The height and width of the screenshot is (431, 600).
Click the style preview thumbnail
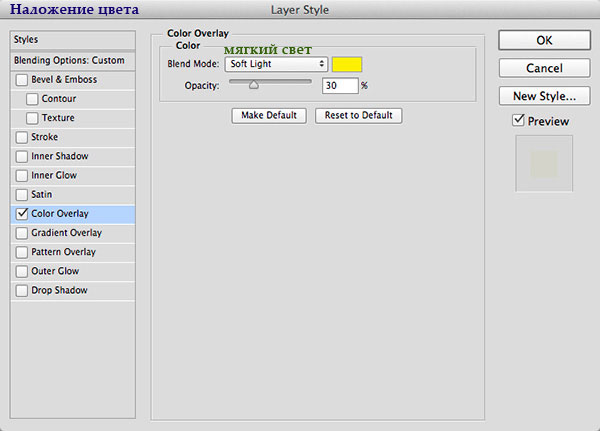(544, 163)
